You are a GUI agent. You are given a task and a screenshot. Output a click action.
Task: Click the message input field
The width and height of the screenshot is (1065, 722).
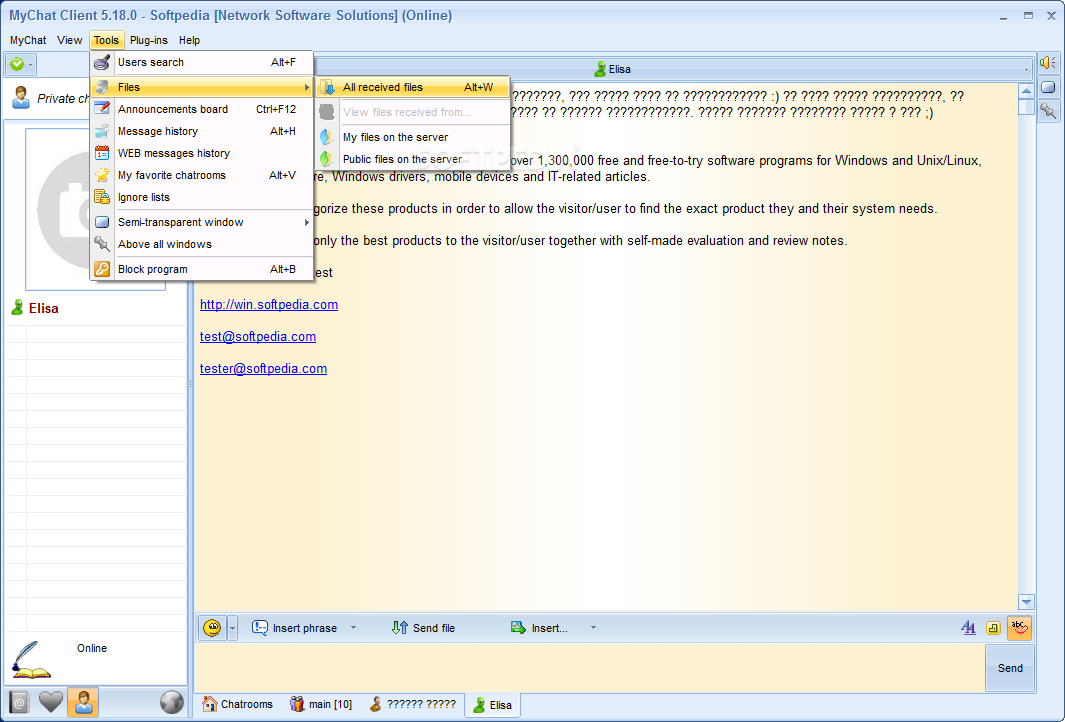[590, 668]
